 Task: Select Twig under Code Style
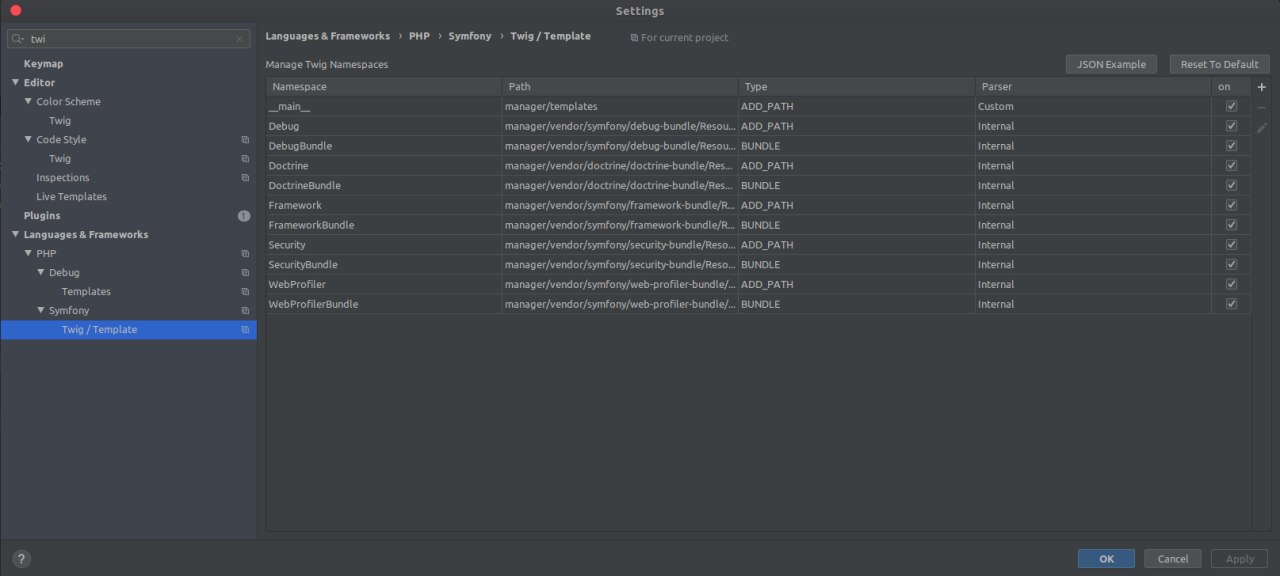click(60, 159)
